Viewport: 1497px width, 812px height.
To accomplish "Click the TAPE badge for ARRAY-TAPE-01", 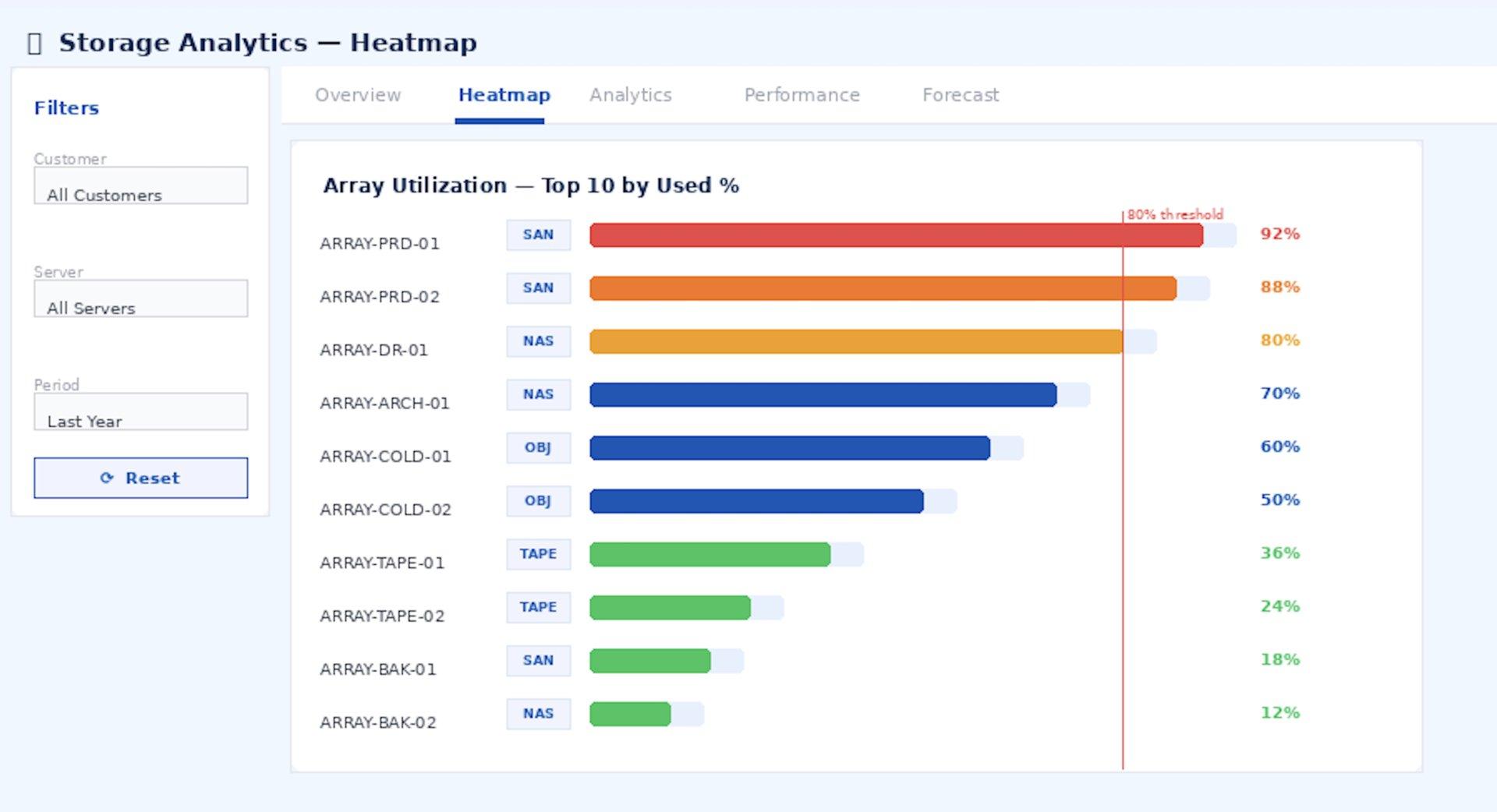I will point(538,554).
